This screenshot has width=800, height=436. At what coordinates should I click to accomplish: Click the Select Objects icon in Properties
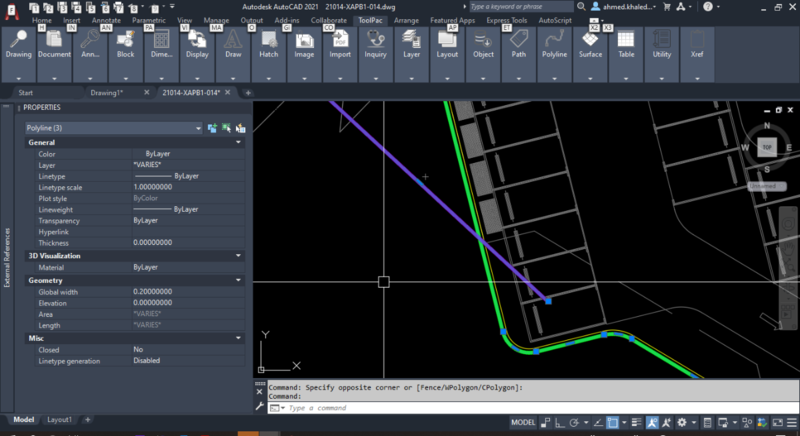click(x=226, y=128)
